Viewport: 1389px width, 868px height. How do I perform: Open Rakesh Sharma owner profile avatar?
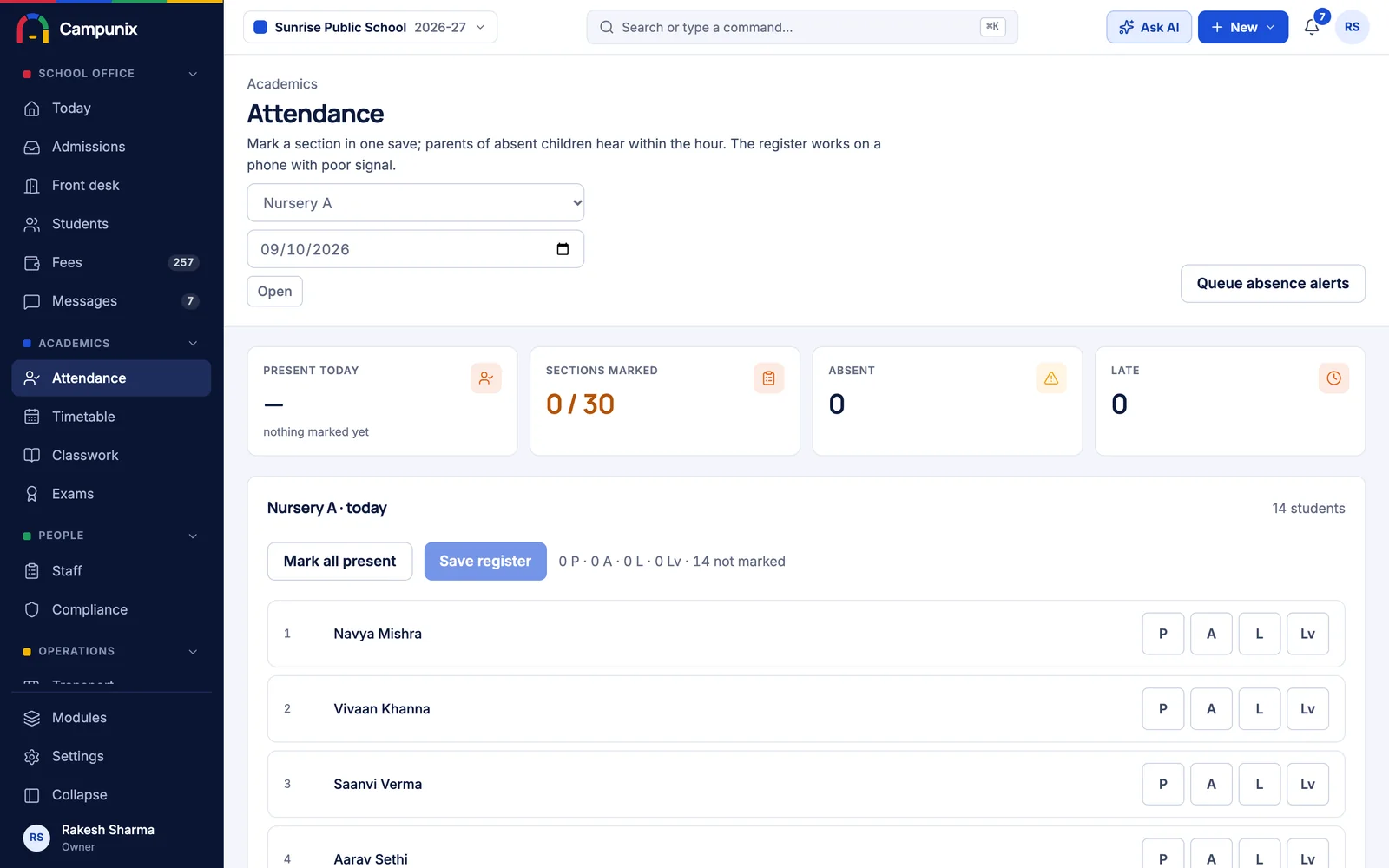36,838
